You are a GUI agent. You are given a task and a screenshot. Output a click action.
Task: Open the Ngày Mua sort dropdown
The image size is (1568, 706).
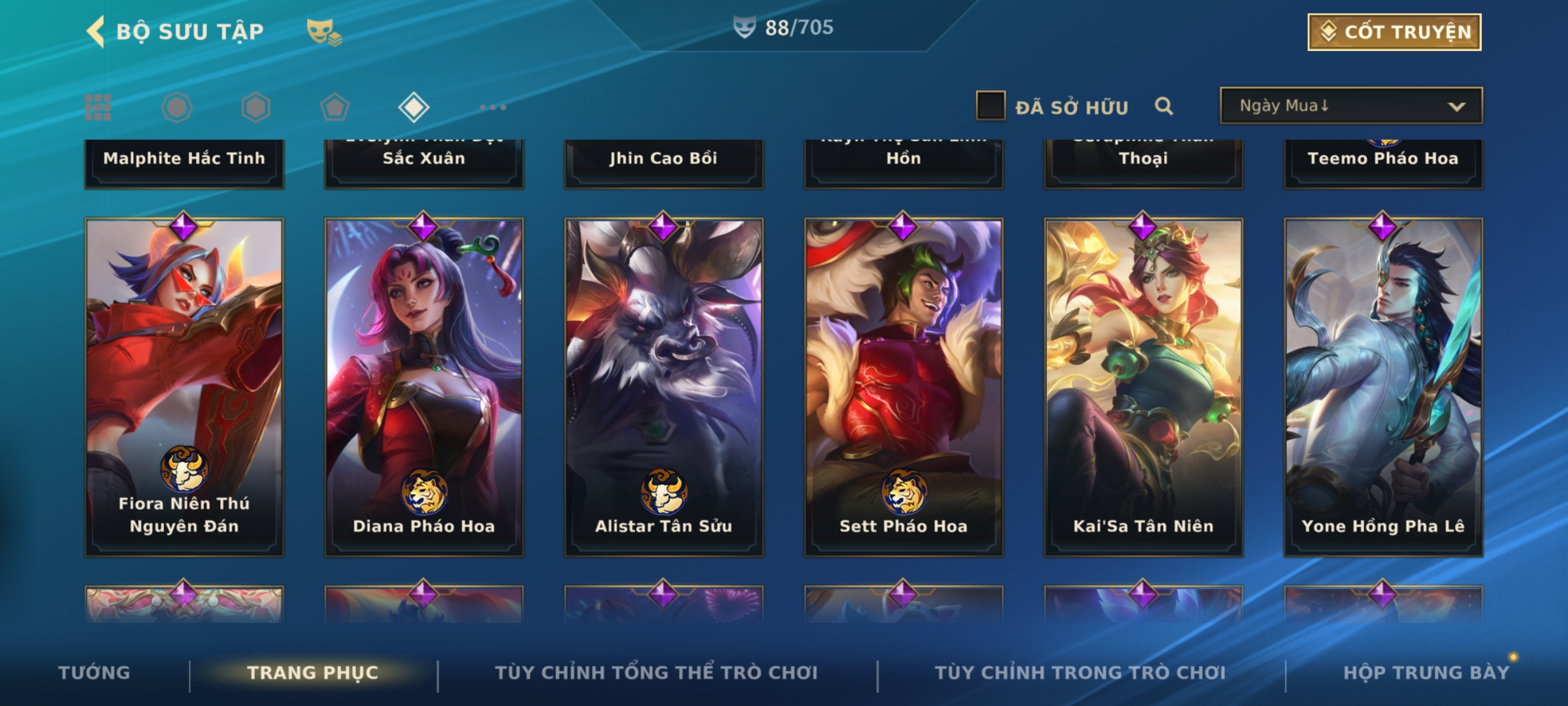1351,105
